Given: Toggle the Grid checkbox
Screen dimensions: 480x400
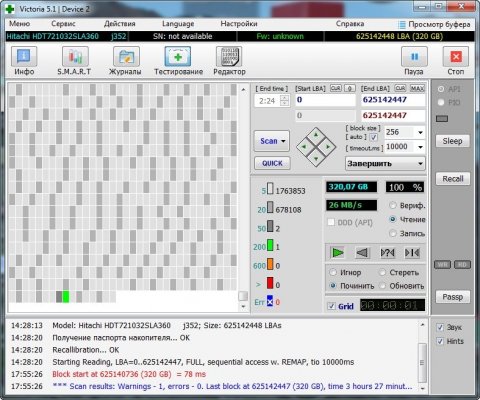Looking at the screenshot, I should pos(331,306).
